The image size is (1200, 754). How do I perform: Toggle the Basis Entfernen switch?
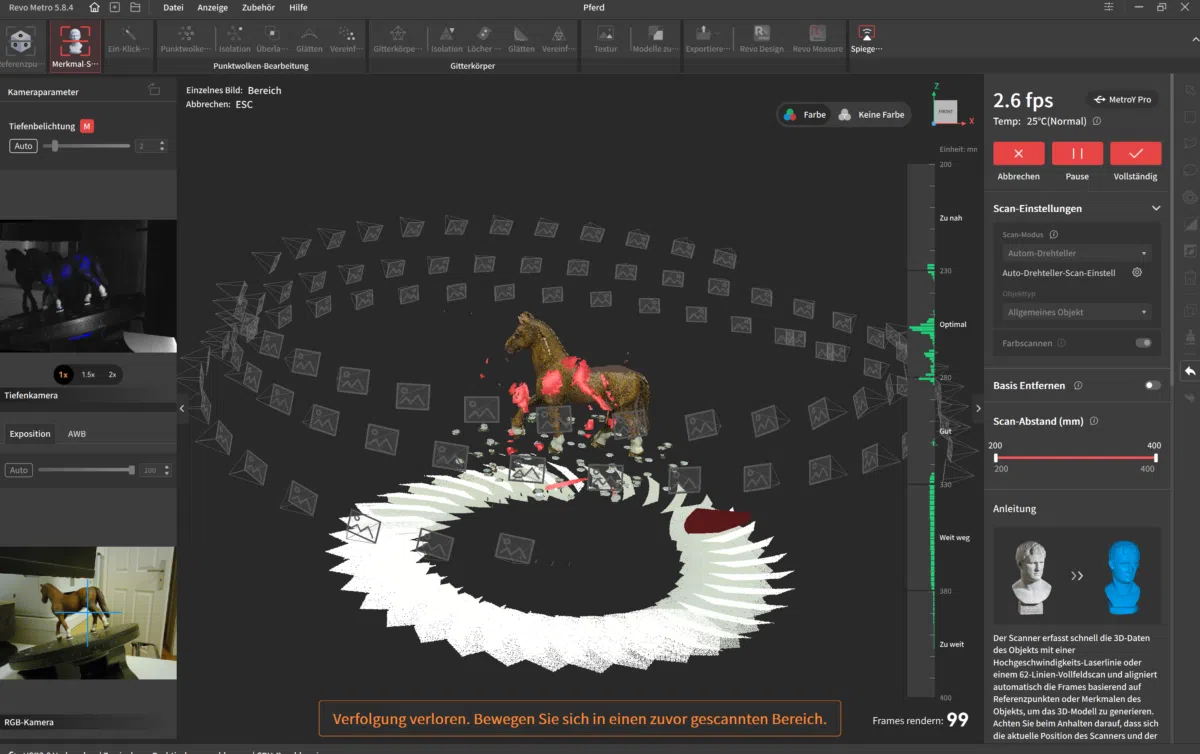(x=1153, y=385)
